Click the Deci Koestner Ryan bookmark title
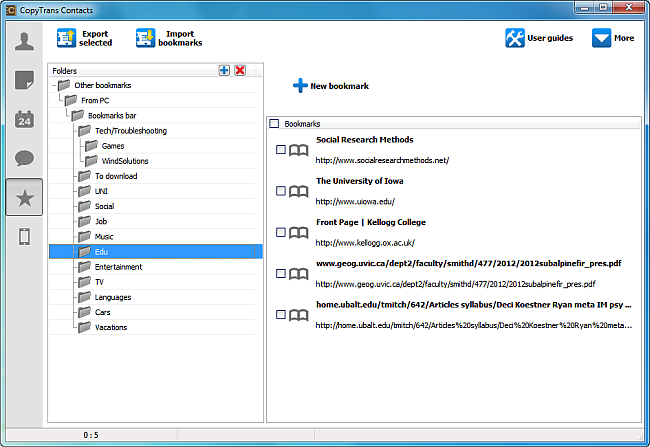Viewport: 650px width, 447px height. point(474,305)
